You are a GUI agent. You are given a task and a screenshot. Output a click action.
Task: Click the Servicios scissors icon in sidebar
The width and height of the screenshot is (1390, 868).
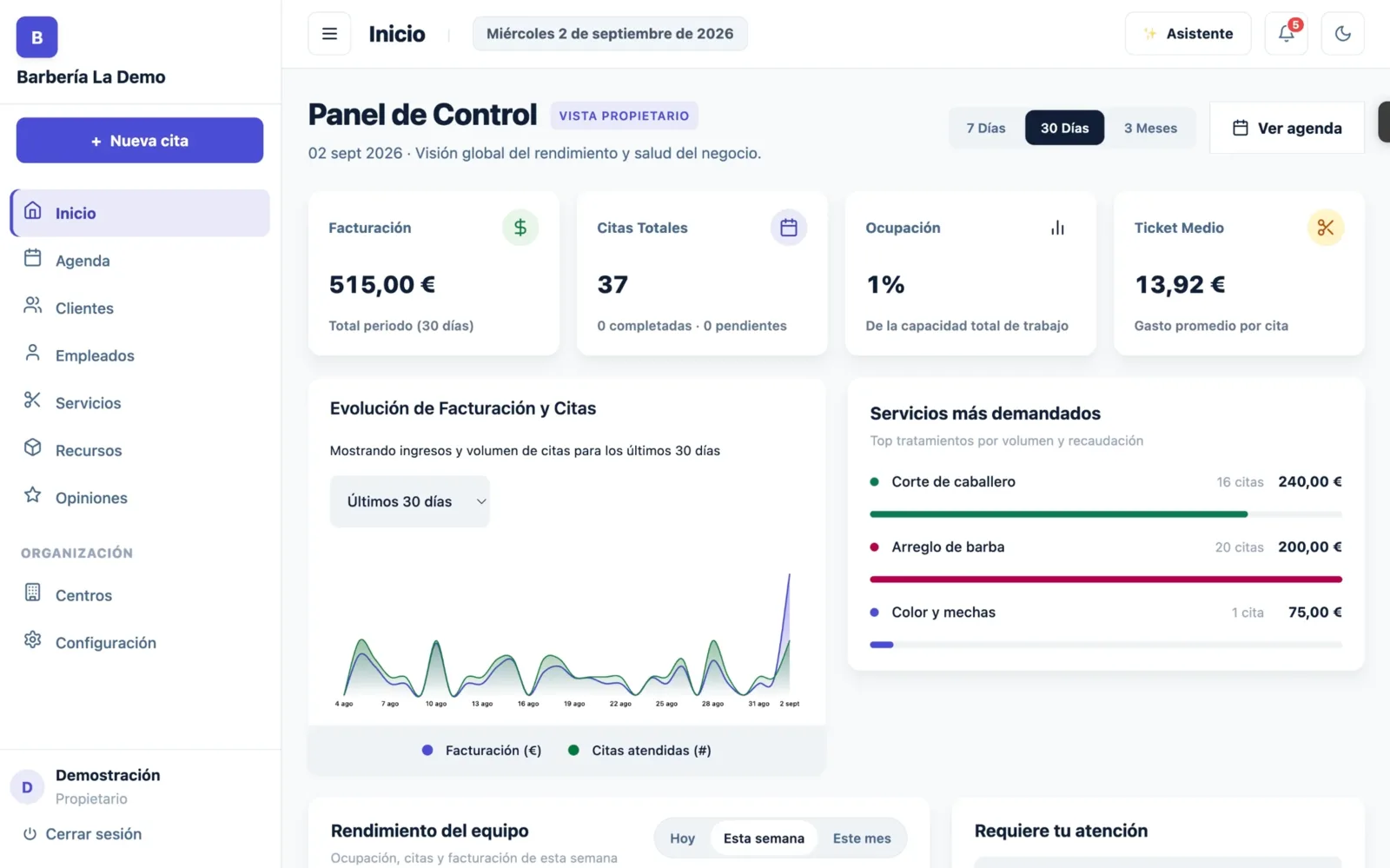click(x=33, y=401)
